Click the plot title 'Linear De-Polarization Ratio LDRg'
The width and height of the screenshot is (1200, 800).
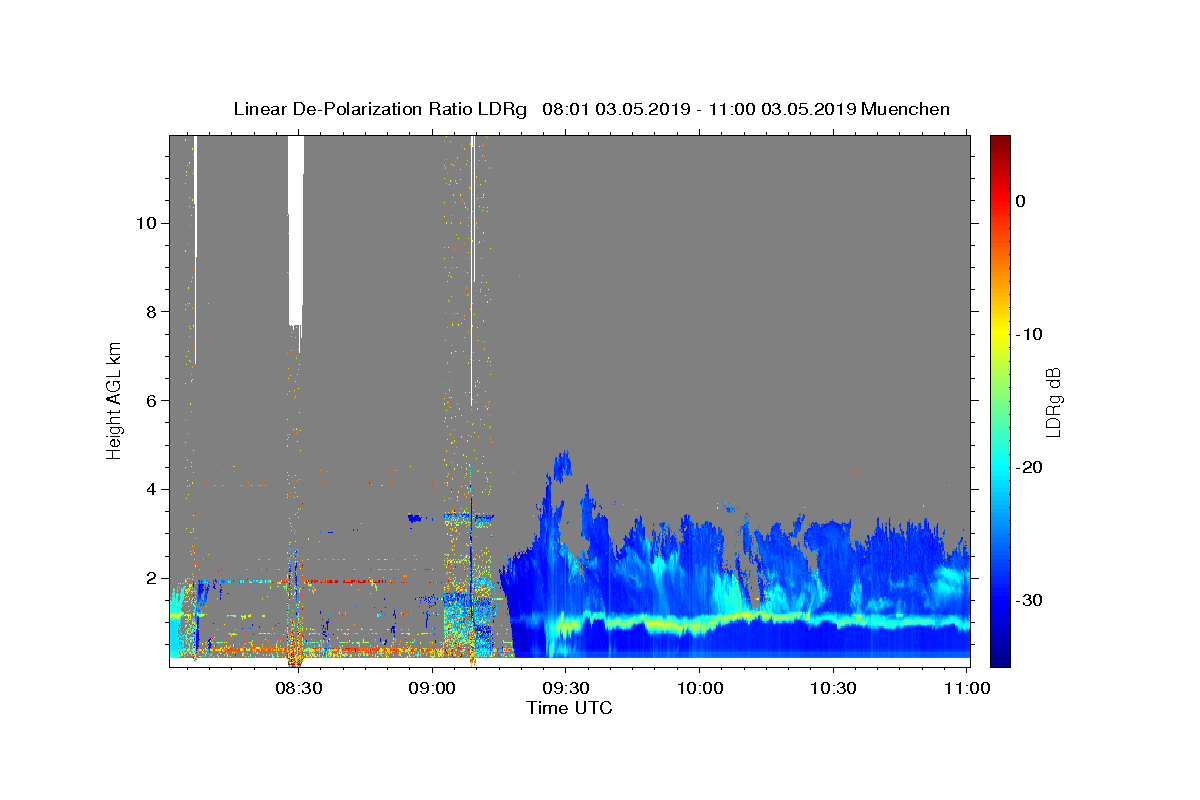pos(379,109)
